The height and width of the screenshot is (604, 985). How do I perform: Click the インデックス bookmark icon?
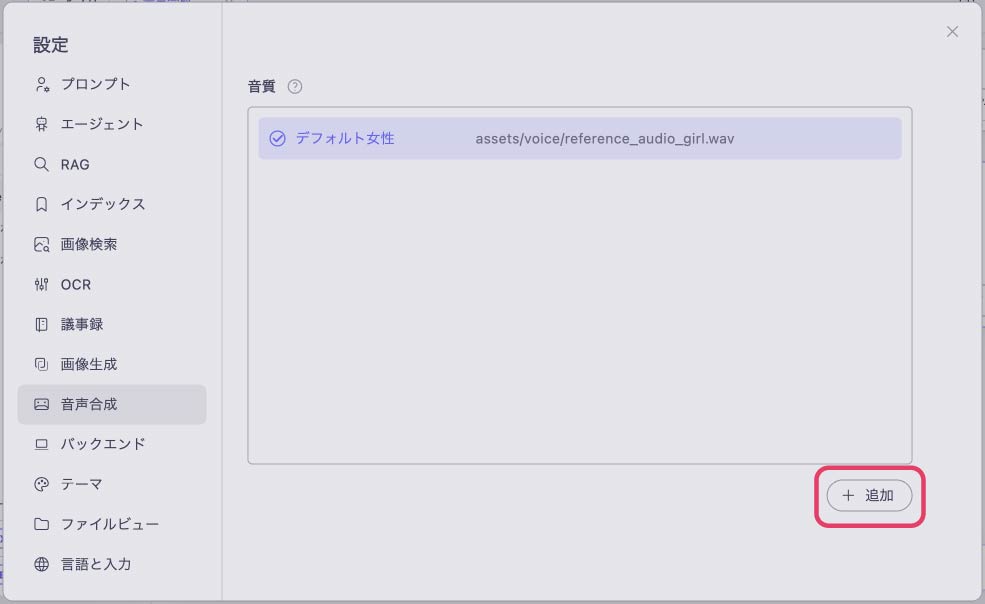41,204
